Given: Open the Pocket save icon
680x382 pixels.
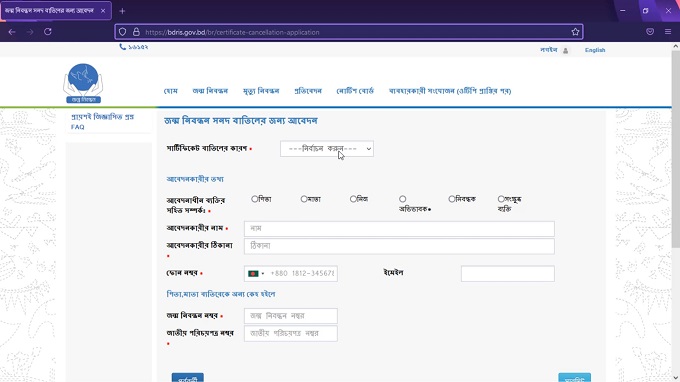Looking at the screenshot, I should [x=650, y=32].
